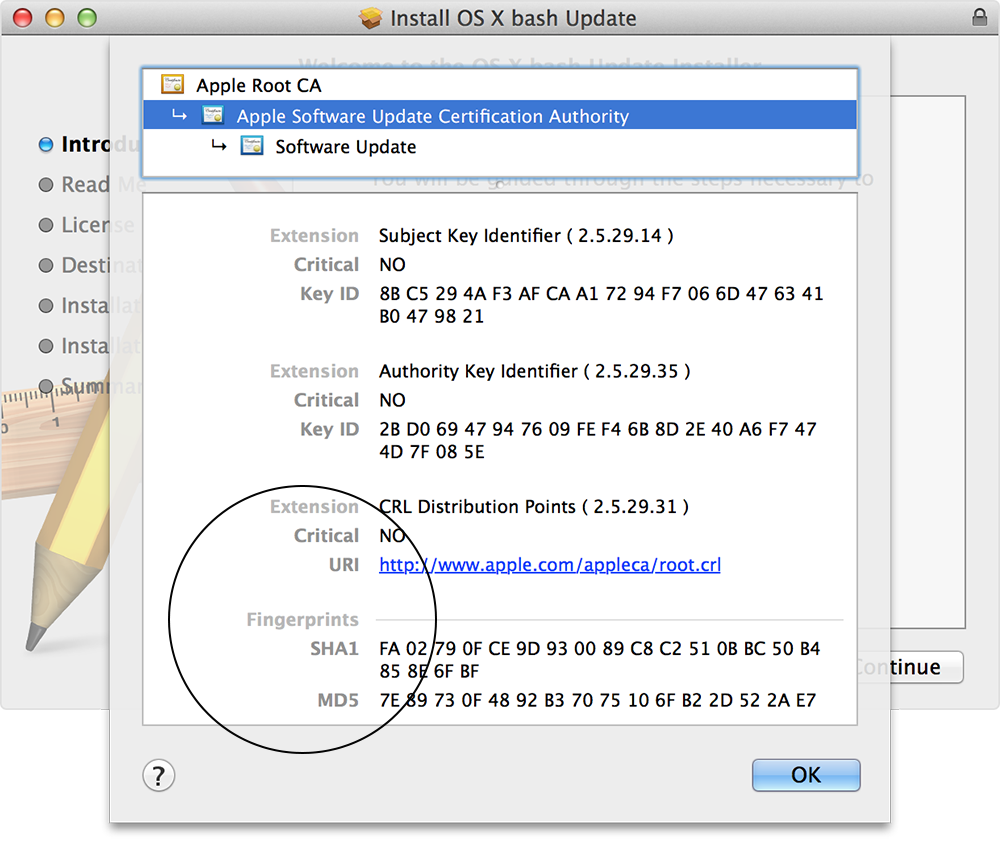Click the Read Me step in installer sidebar
This screenshot has width=1000, height=848.
(93, 185)
